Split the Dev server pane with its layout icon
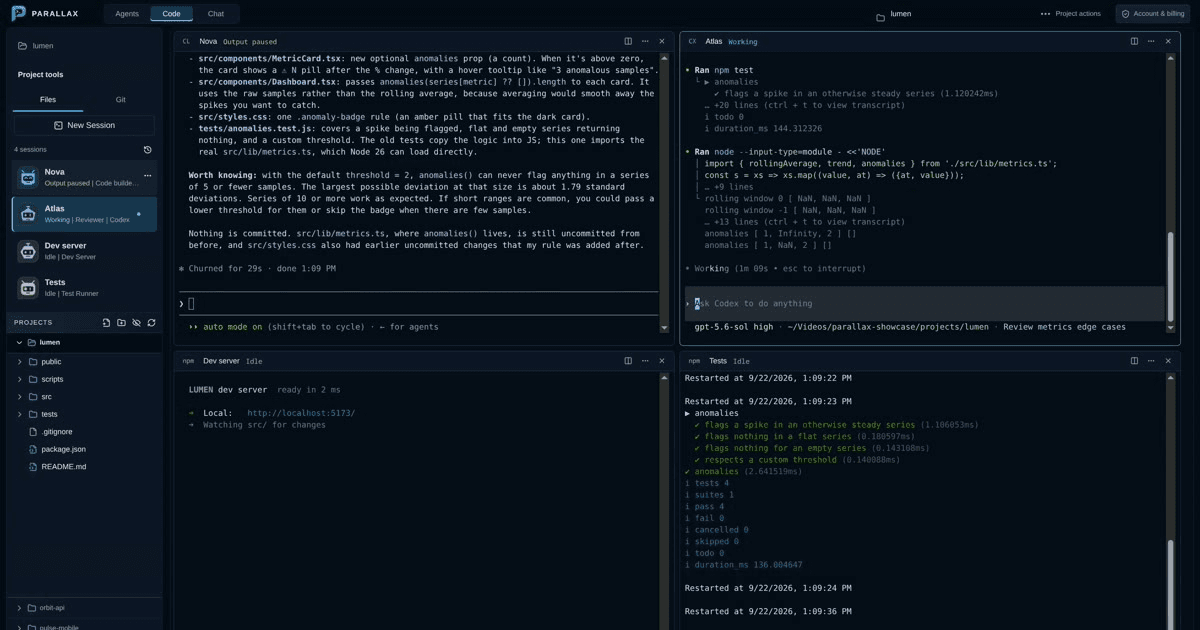 point(628,361)
